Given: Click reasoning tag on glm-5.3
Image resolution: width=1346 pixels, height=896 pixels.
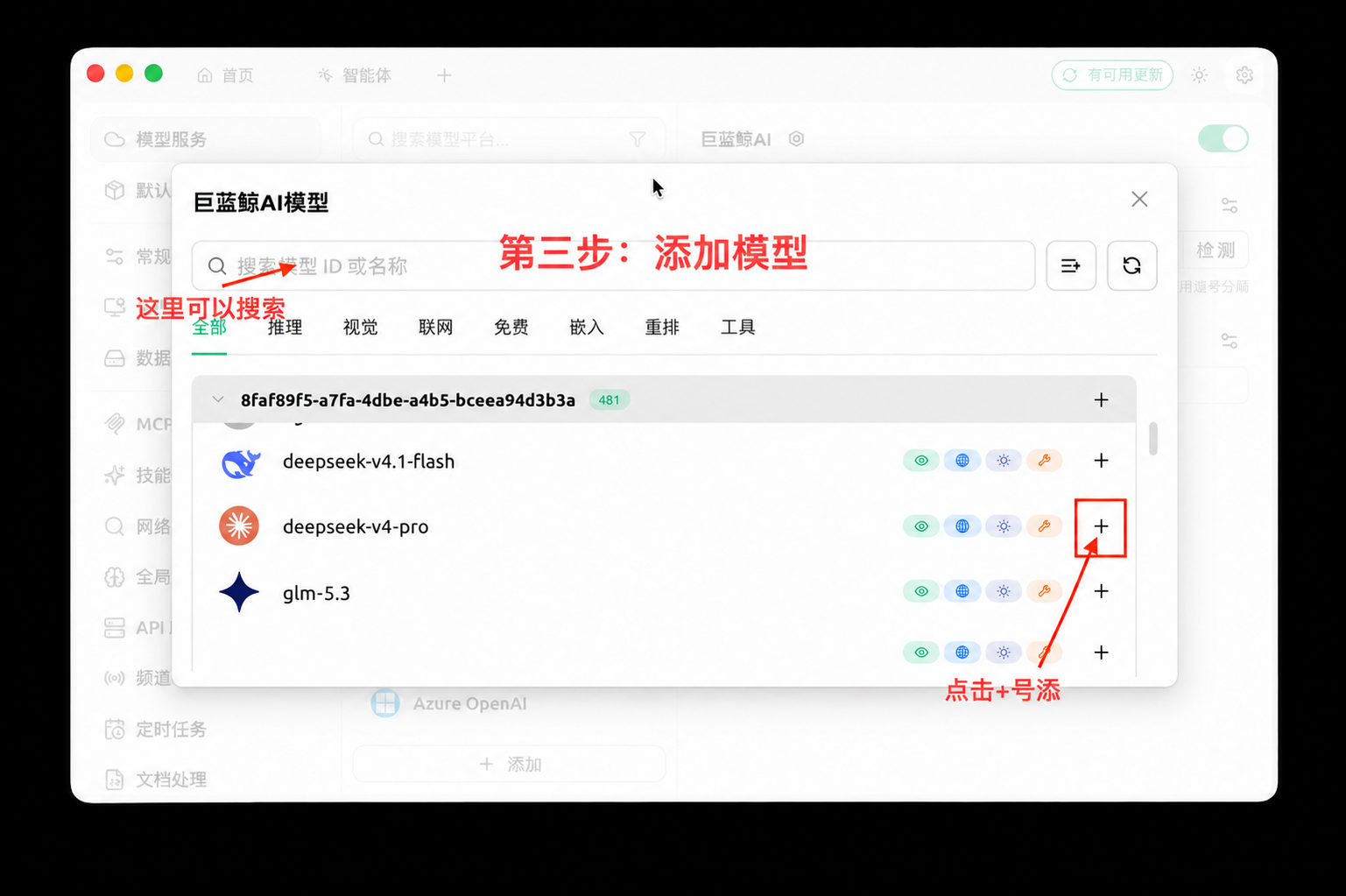Looking at the screenshot, I should click(x=1004, y=591).
